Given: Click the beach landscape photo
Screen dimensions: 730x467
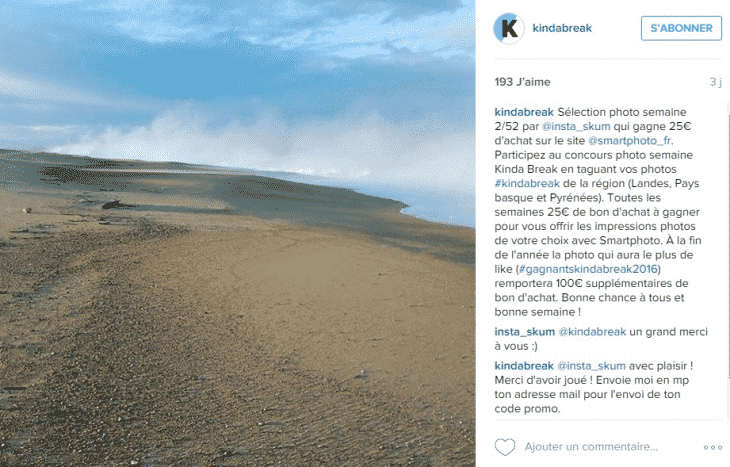Looking at the screenshot, I should tap(237, 233).
